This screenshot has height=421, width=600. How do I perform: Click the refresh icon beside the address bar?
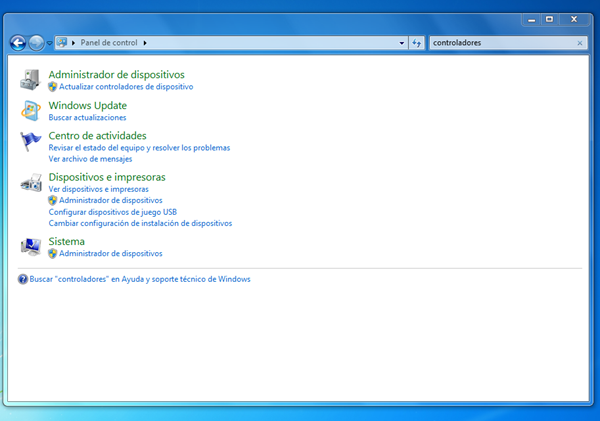click(x=416, y=43)
